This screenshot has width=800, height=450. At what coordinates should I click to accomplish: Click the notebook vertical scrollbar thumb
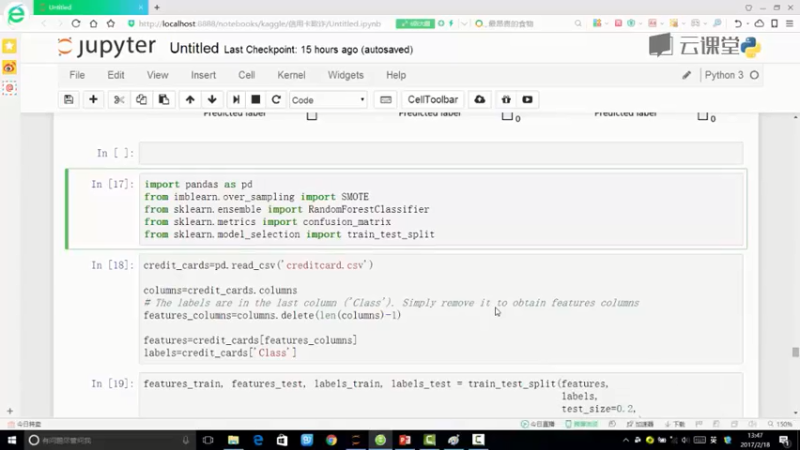click(x=795, y=352)
